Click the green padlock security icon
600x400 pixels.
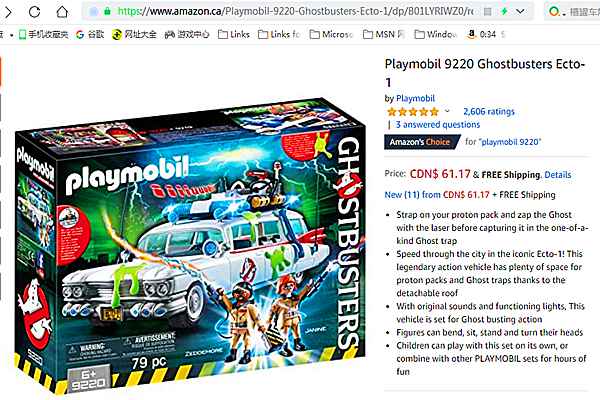click(108, 11)
